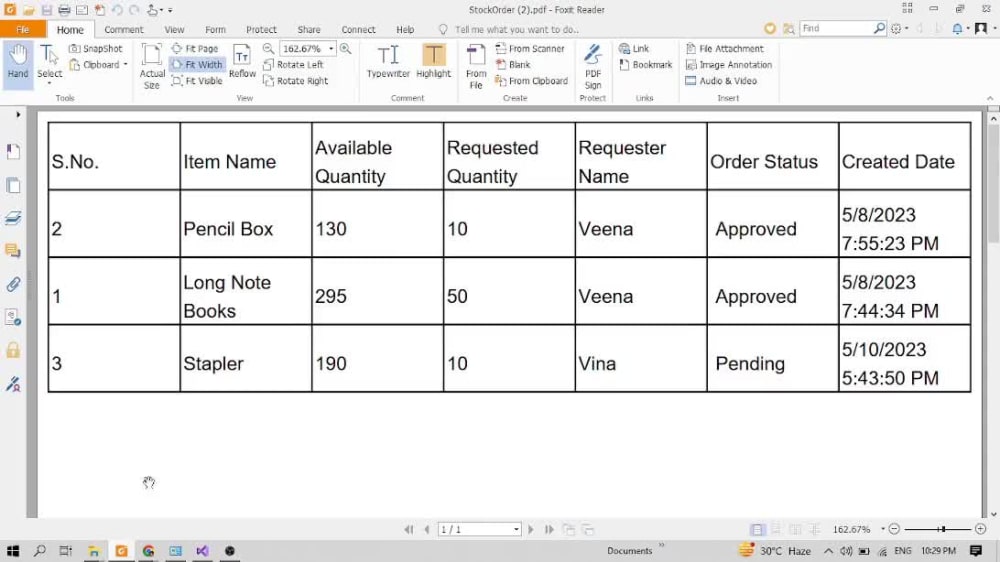Open the Security lock side panel

13,350
